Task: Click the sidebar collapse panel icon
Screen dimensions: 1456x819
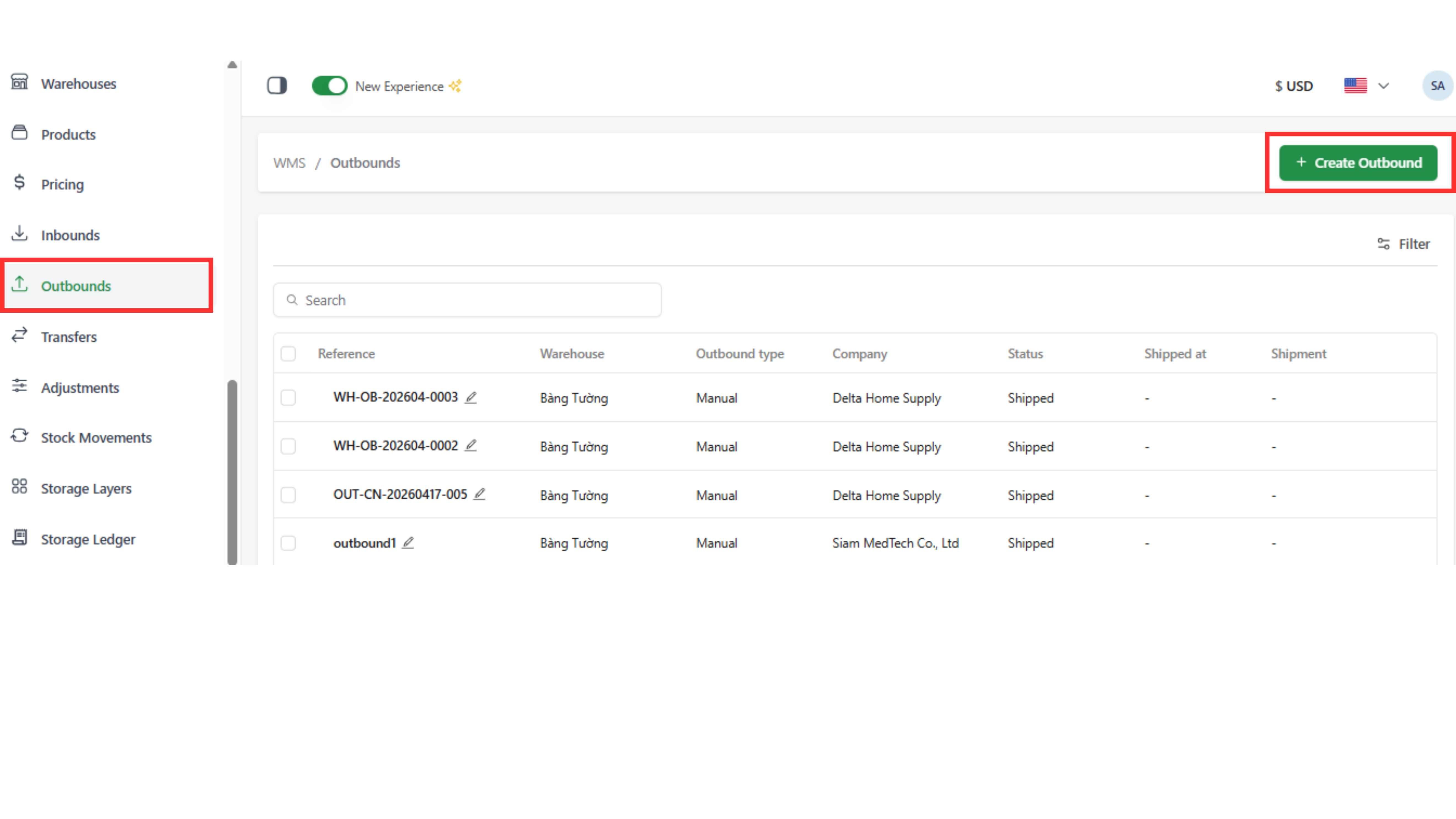Action: point(277,86)
